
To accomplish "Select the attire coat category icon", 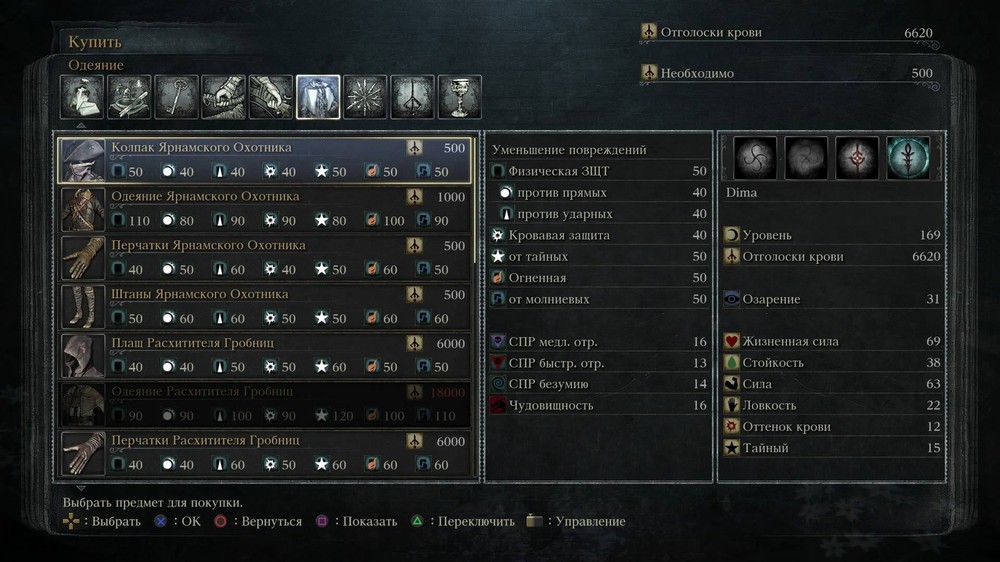I will (x=318, y=97).
